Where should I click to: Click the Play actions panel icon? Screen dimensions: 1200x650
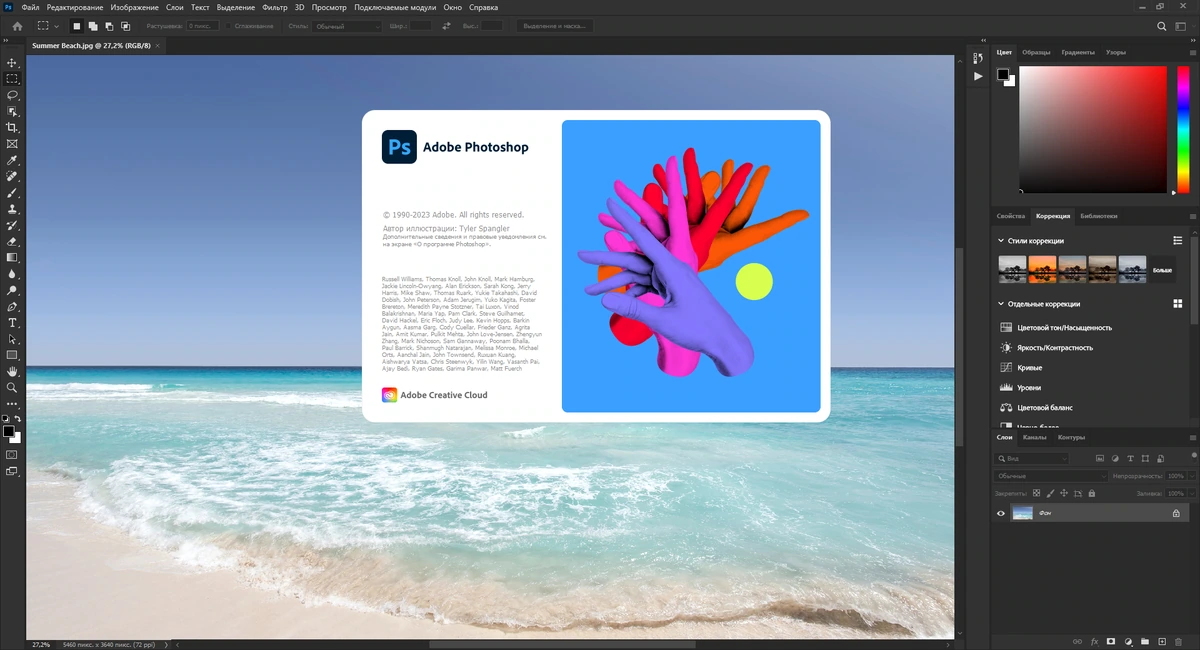coord(978,76)
